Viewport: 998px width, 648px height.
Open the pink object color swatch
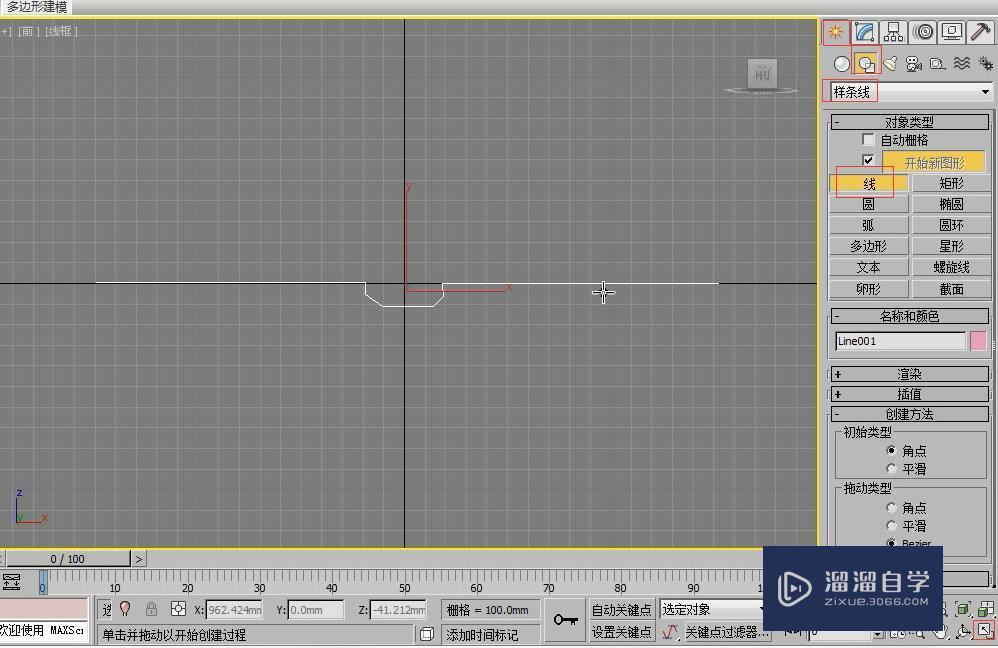978,341
